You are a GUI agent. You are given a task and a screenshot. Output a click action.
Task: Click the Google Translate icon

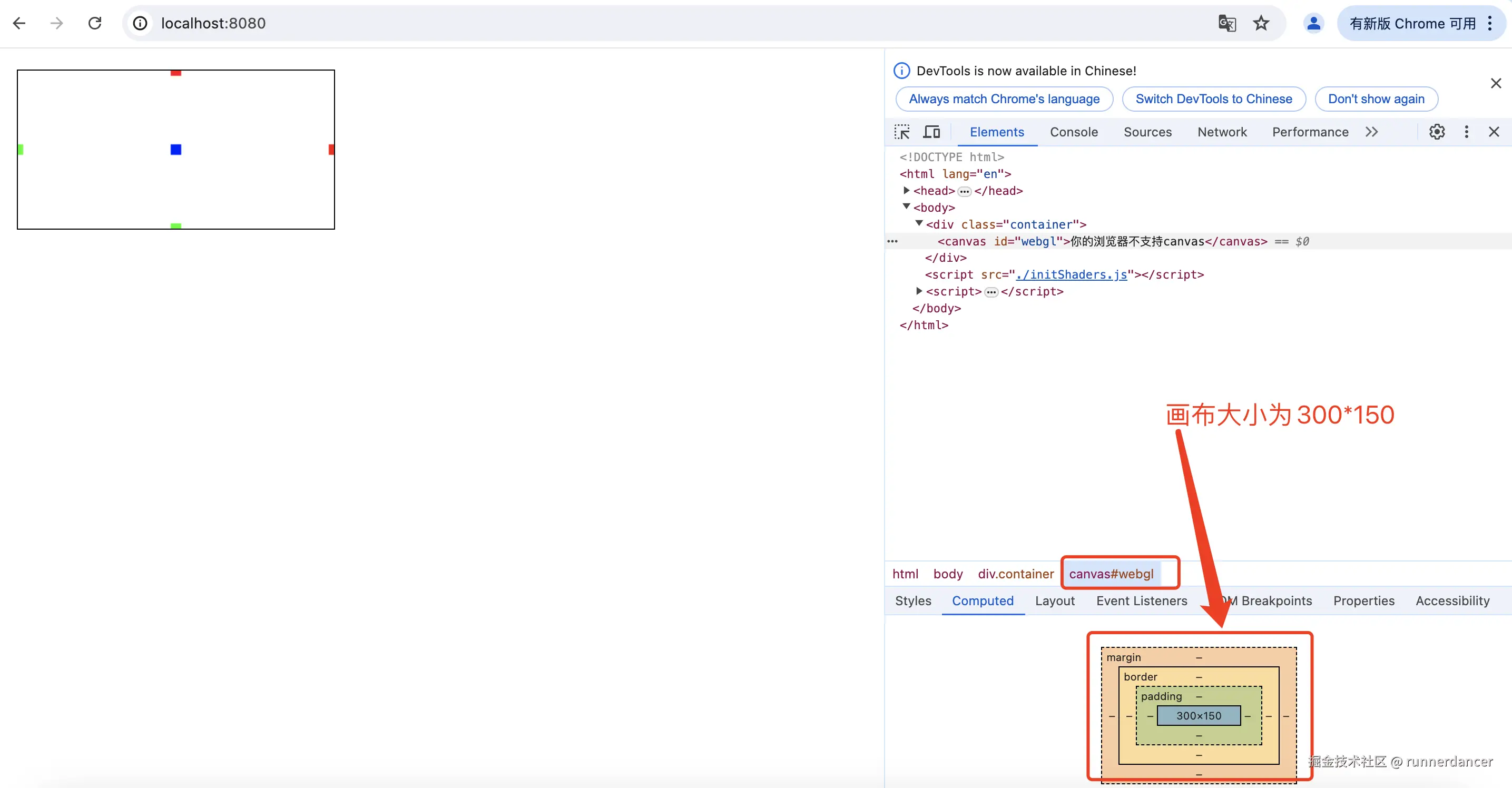[x=1227, y=24]
